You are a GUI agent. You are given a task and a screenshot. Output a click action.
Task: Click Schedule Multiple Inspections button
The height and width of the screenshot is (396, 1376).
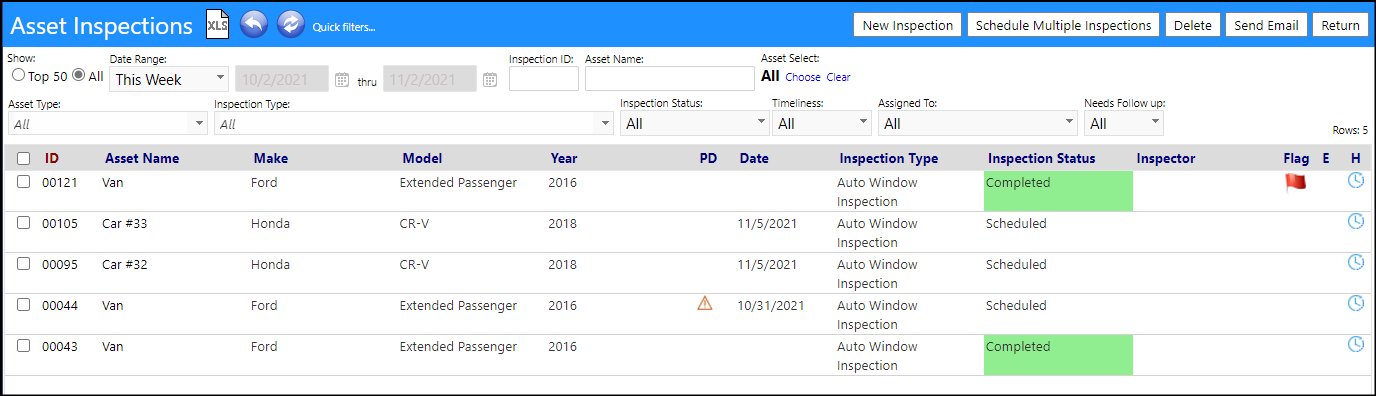(1063, 25)
